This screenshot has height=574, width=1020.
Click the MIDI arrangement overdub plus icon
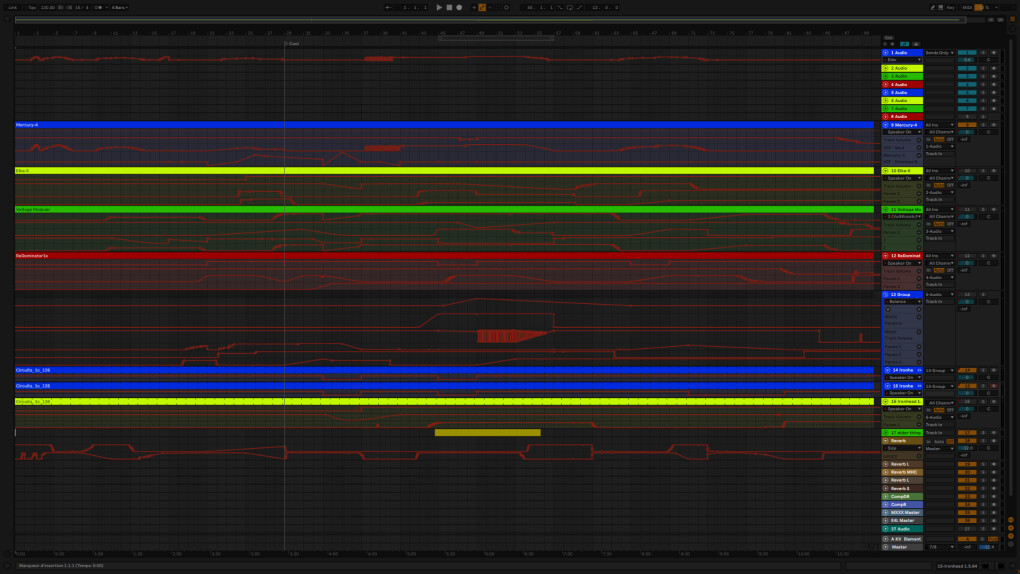coord(474,7)
